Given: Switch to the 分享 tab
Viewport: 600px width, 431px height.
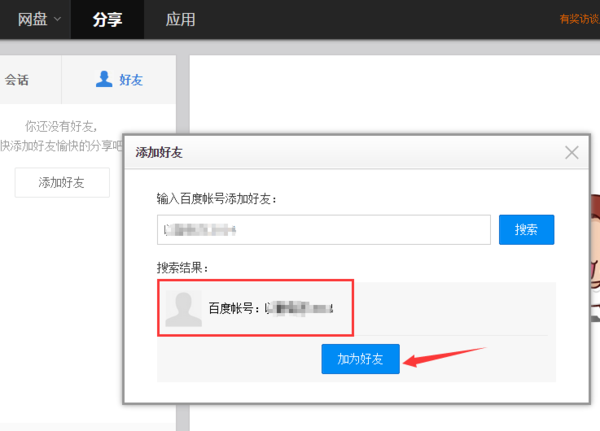Looking at the screenshot, I should click(107, 19).
